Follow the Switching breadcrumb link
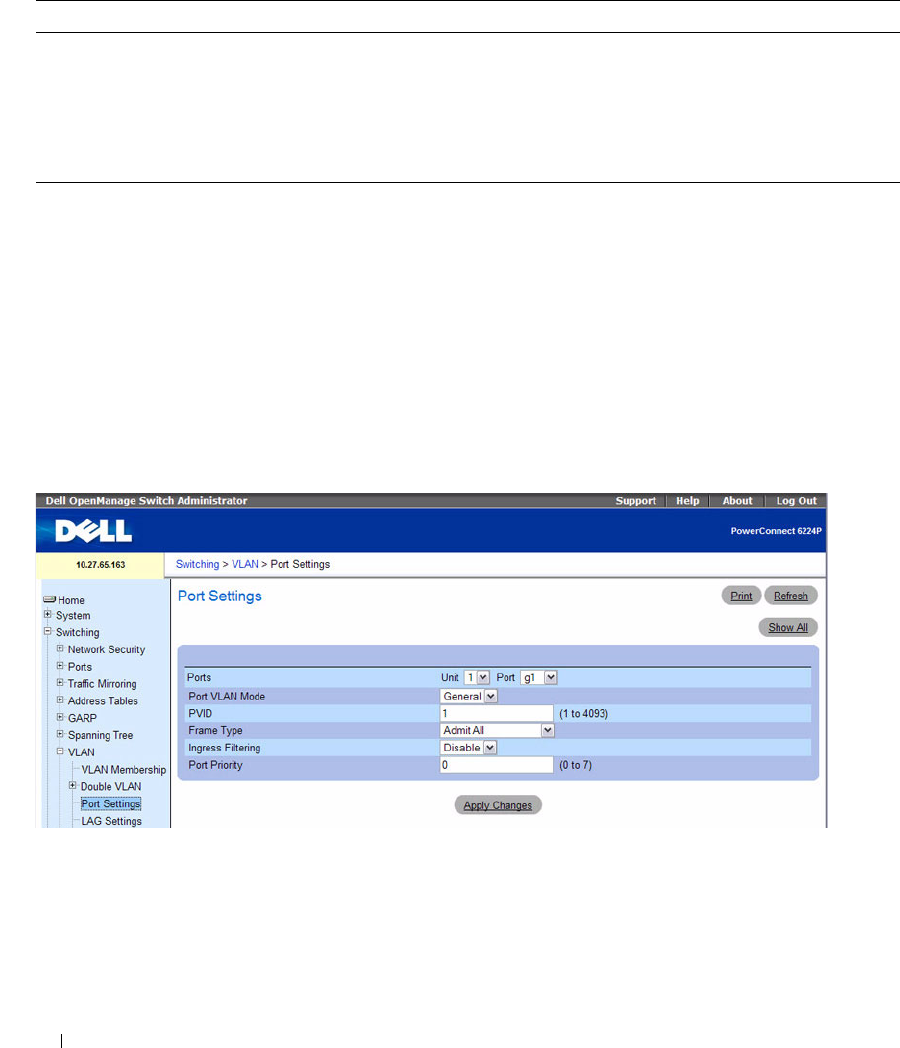 [x=197, y=564]
